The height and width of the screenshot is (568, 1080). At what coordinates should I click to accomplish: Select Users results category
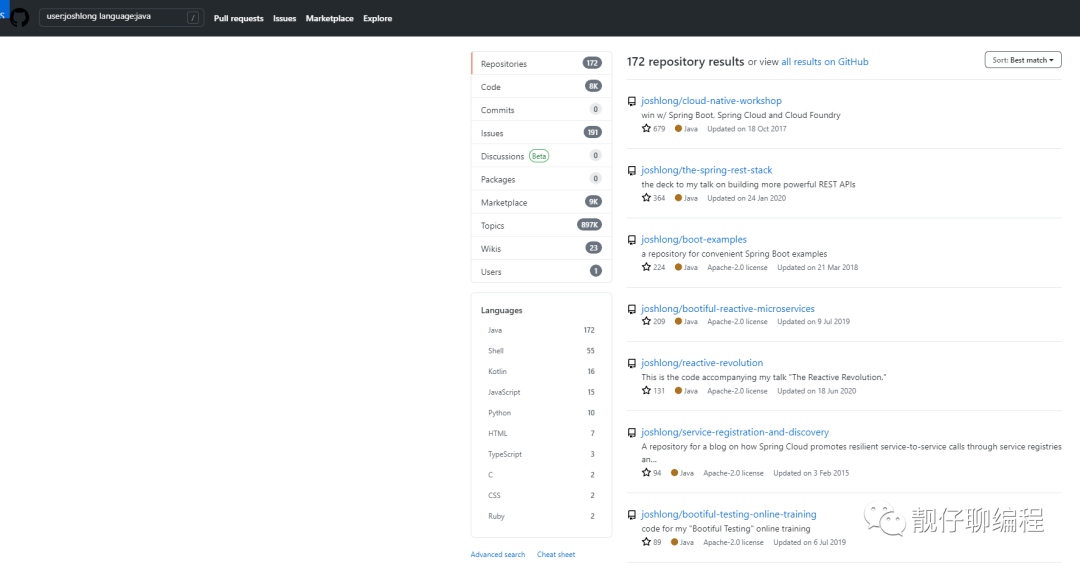click(x=541, y=271)
